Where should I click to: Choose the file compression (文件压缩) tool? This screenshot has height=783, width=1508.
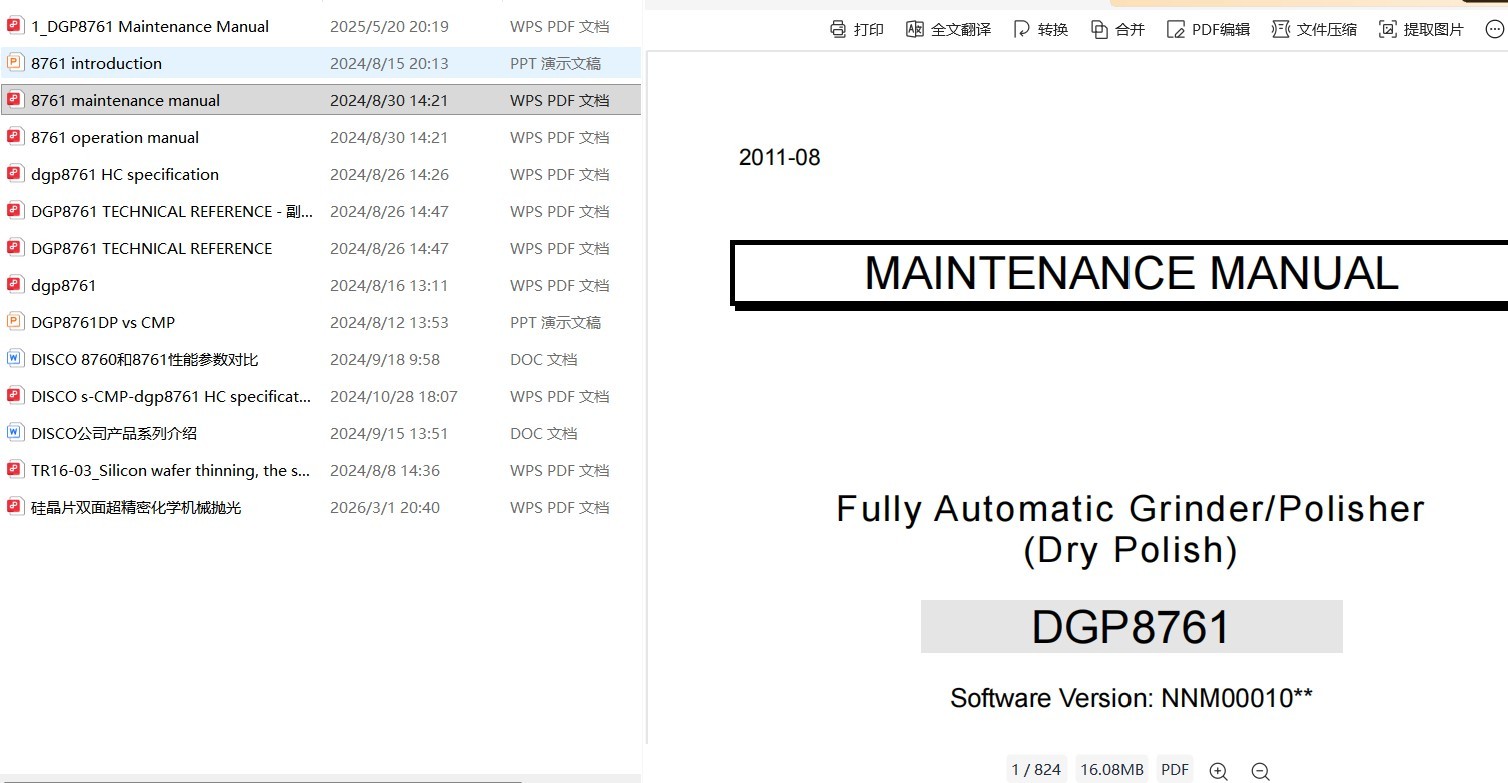point(1314,29)
